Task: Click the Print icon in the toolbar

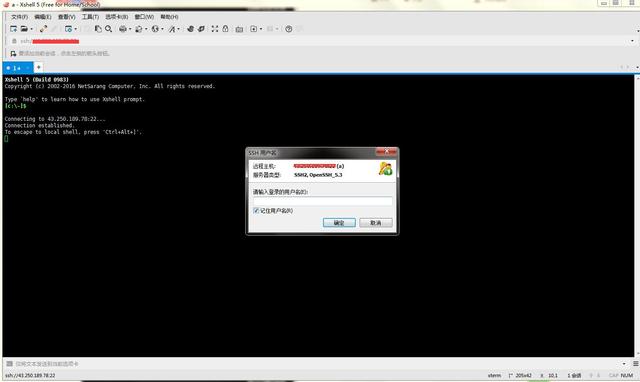Action: (123, 29)
